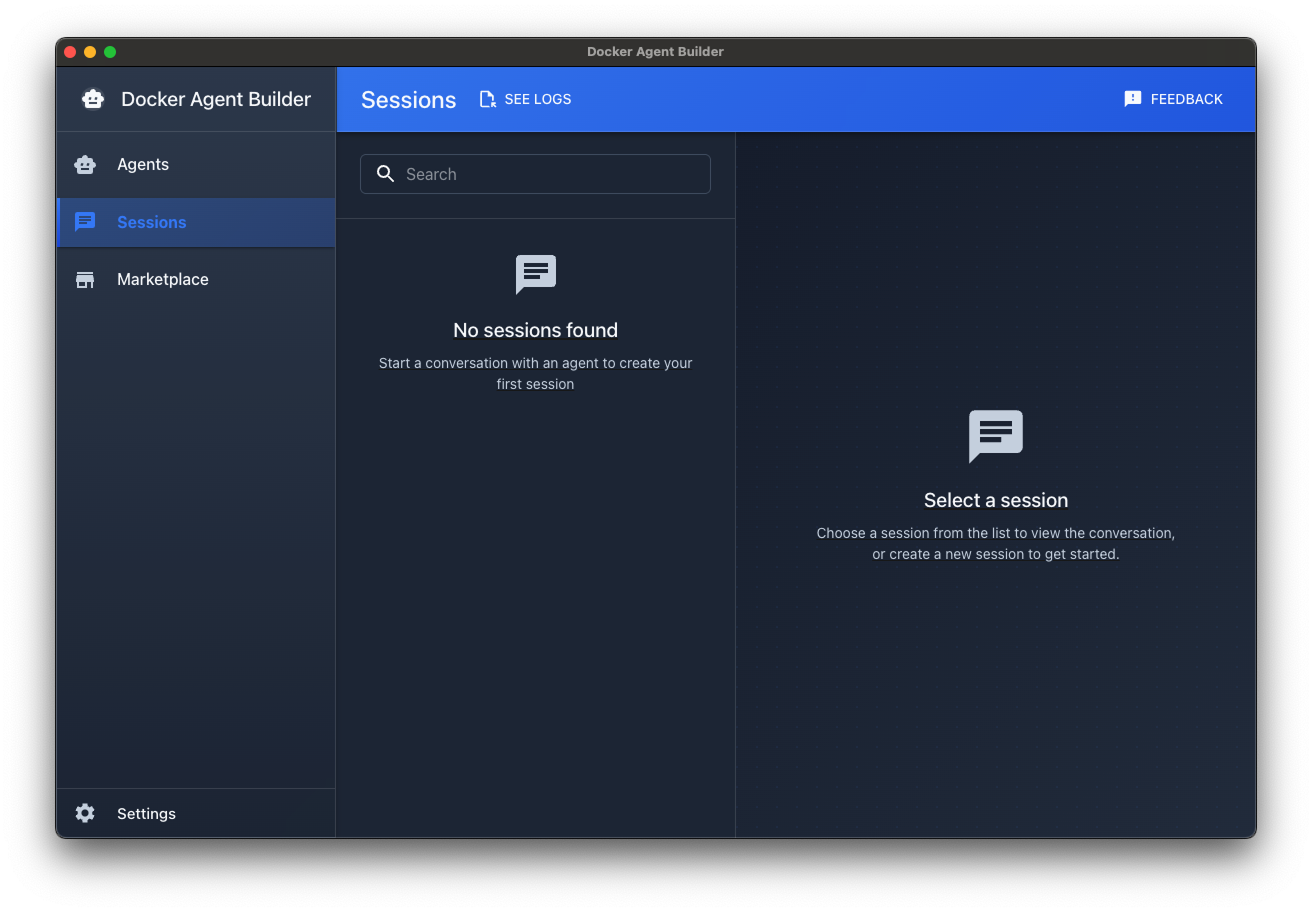This screenshot has width=1312, height=912.
Task: Click the Sessions page heading
Action: click(408, 99)
